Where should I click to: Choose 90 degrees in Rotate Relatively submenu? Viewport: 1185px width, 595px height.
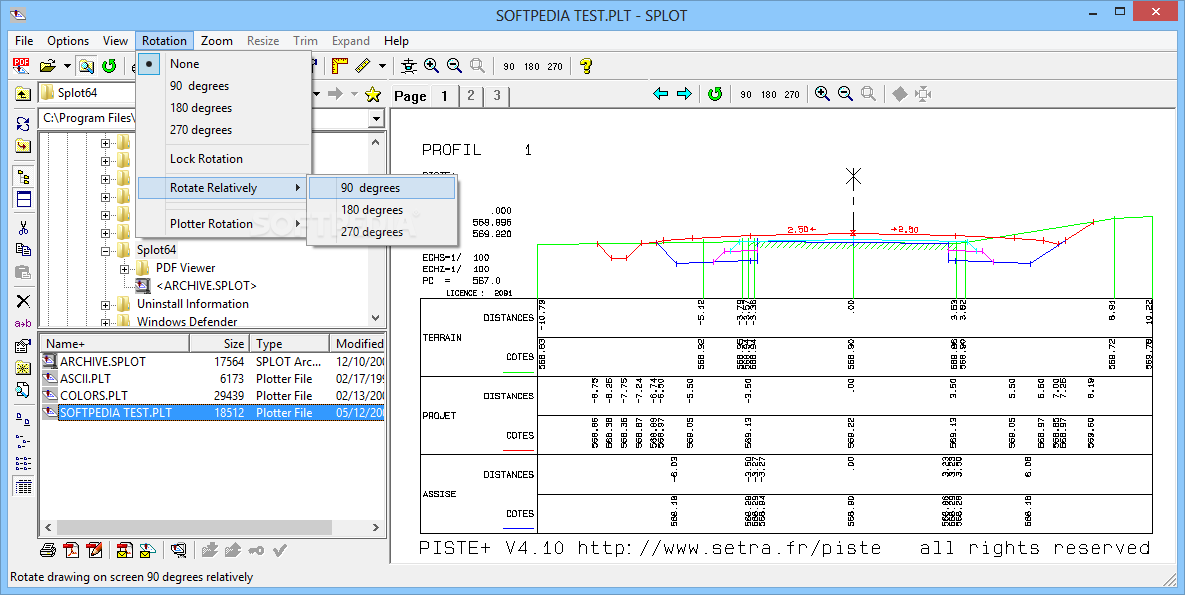click(x=382, y=188)
